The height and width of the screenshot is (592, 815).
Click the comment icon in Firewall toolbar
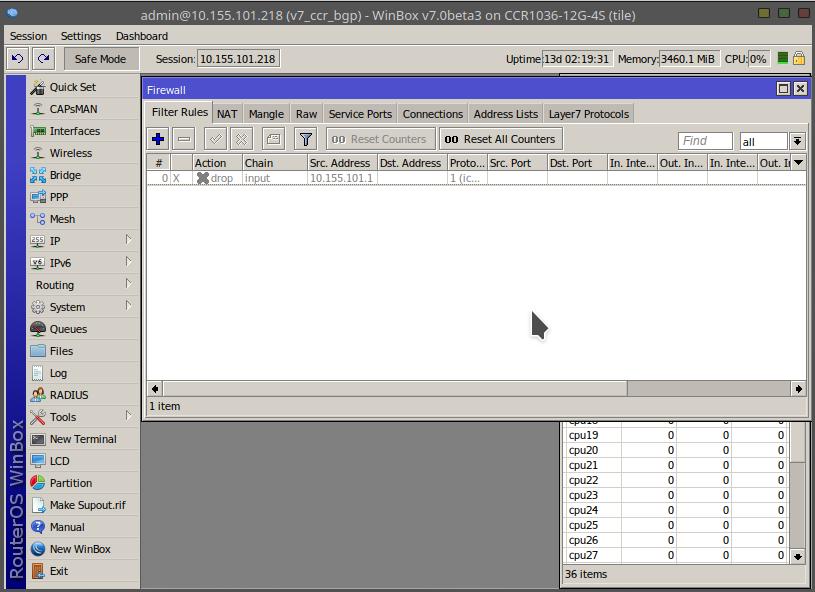point(273,139)
